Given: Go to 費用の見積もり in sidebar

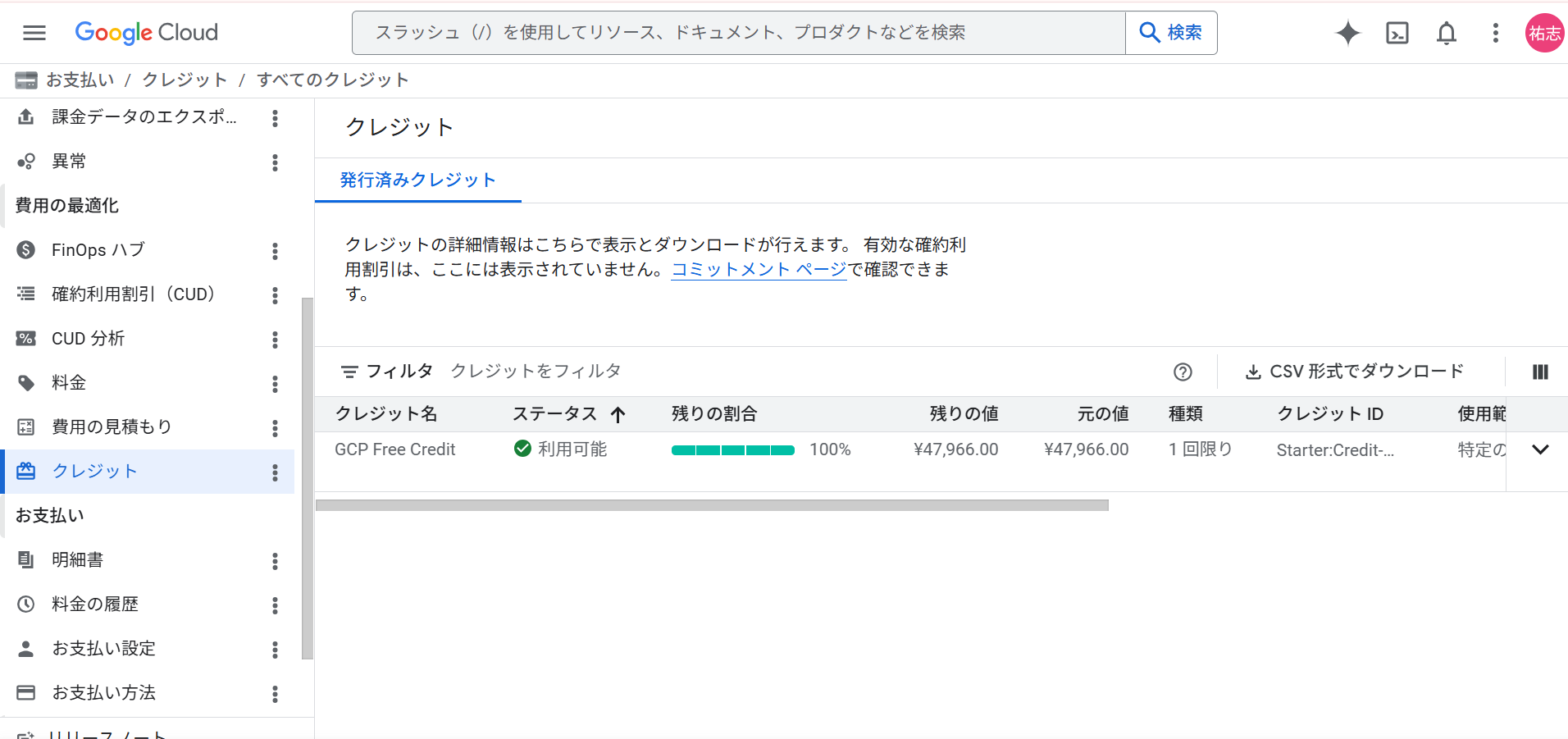Looking at the screenshot, I should [x=112, y=427].
